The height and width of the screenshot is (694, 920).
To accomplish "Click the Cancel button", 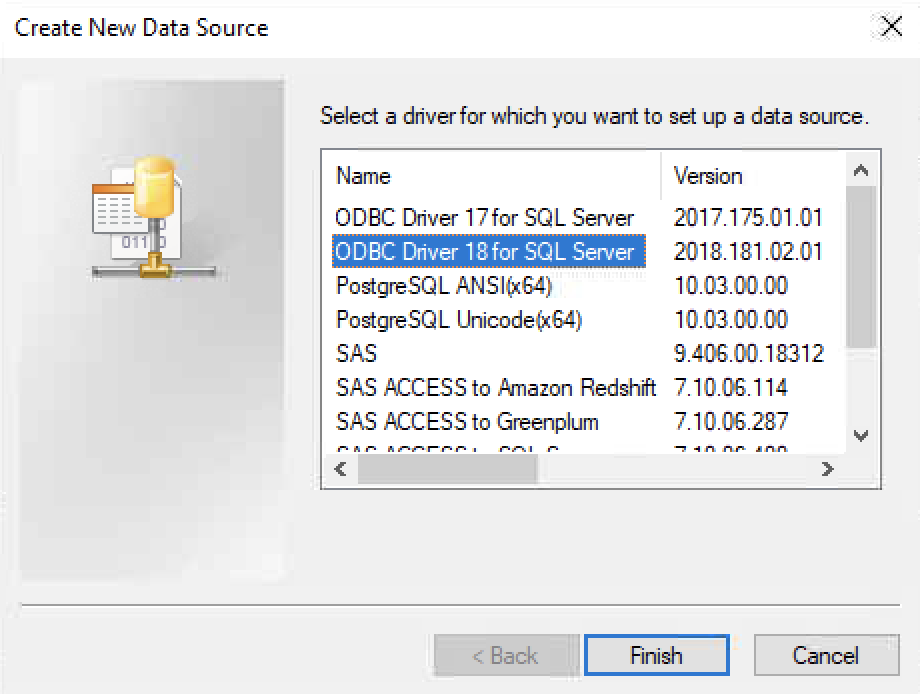I will [826, 655].
